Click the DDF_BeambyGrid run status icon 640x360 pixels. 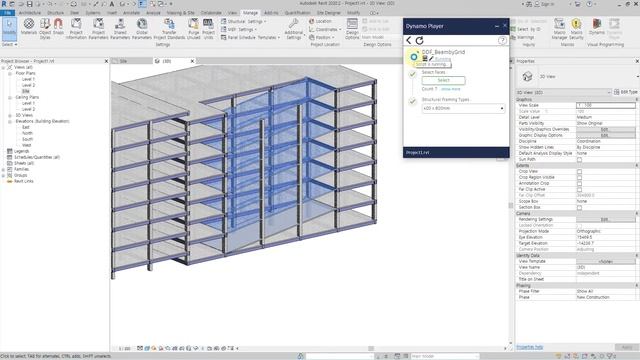pyautogui.click(x=414, y=57)
